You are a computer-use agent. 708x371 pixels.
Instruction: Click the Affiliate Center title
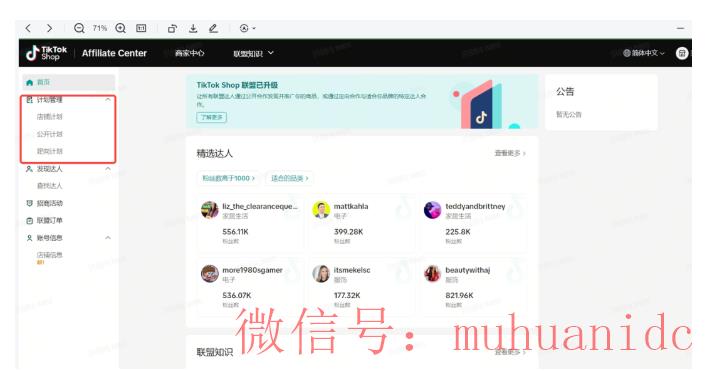point(114,53)
